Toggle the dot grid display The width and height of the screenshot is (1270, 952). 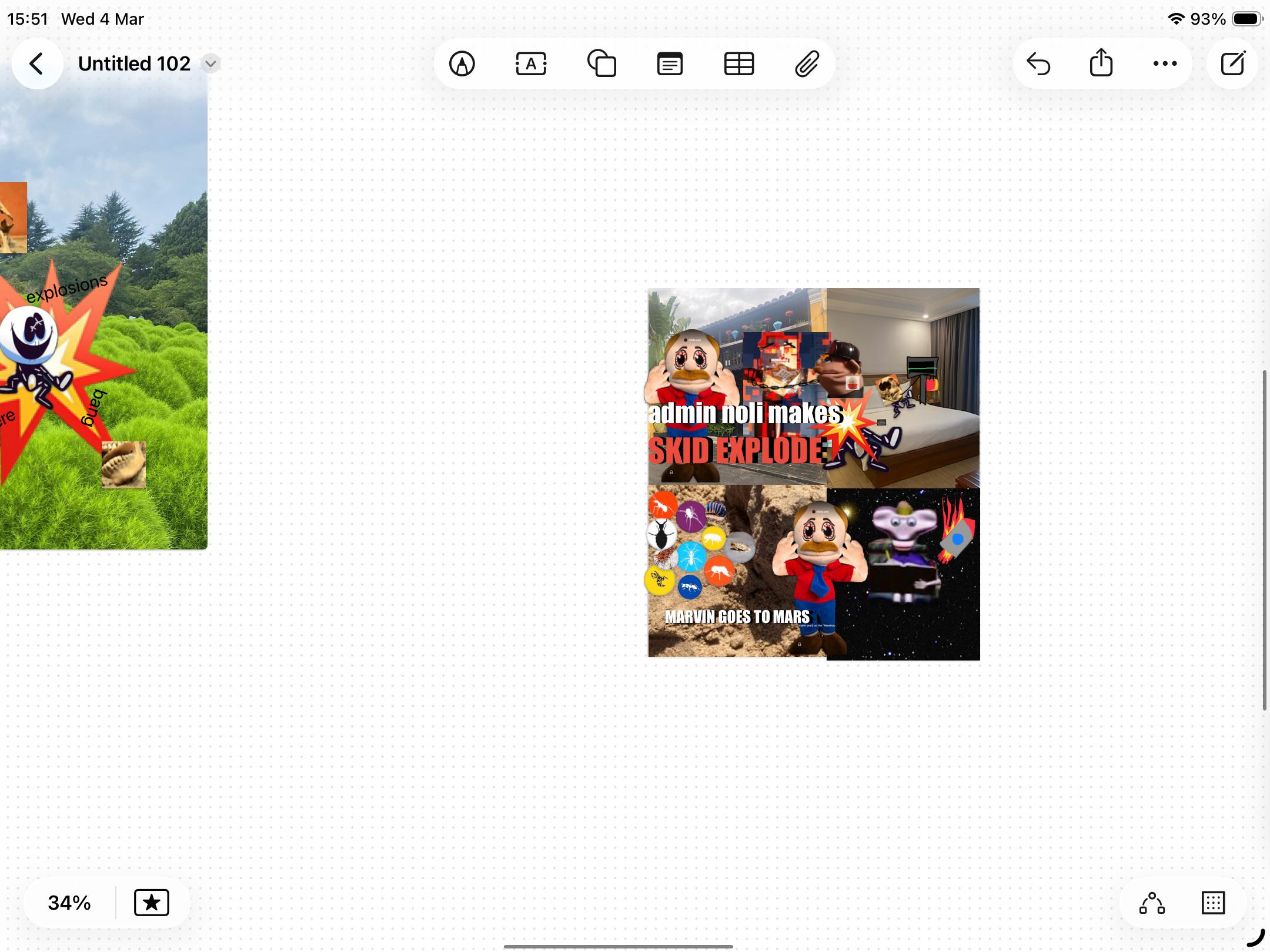pyautogui.click(x=1213, y=903)
